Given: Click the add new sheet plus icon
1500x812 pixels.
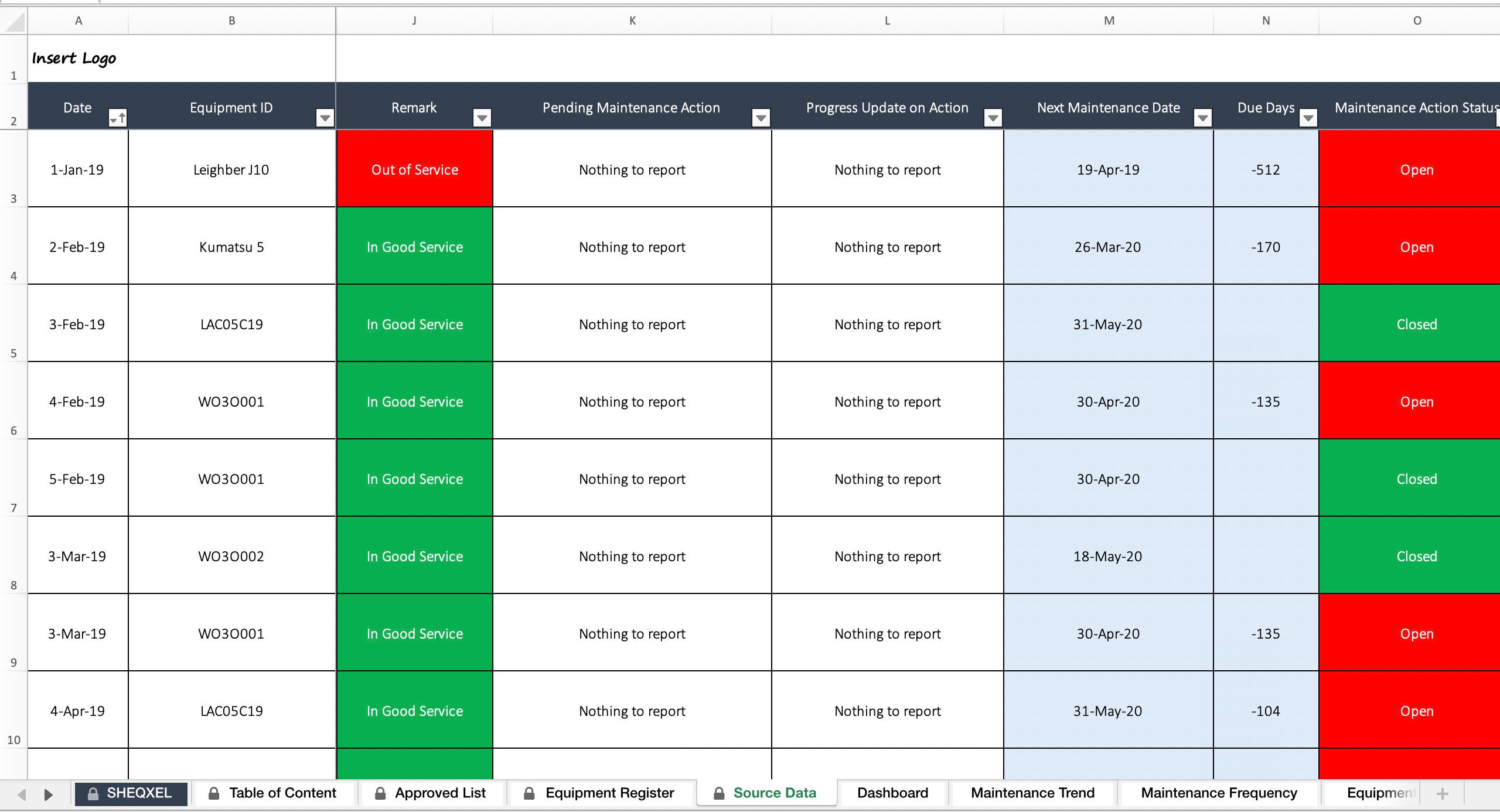Looking at the screenshot, I should click(x=1443, y=794).
